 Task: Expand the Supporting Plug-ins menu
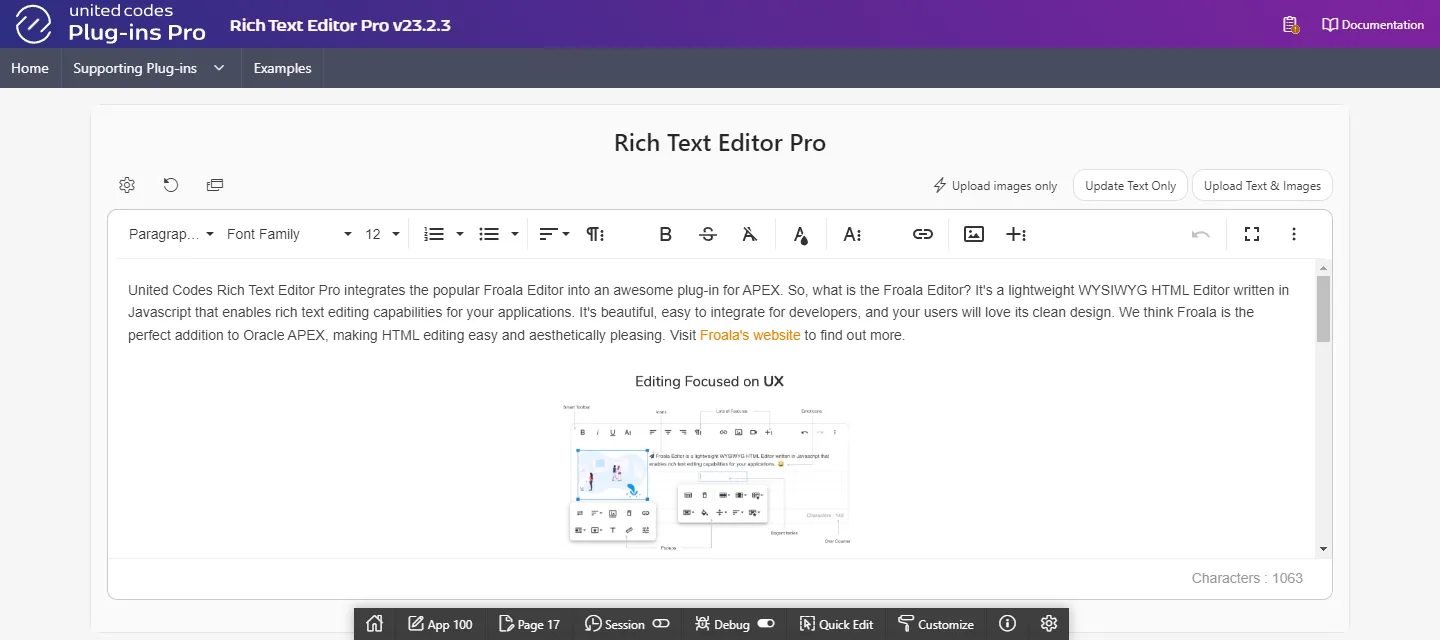(149, 68)
